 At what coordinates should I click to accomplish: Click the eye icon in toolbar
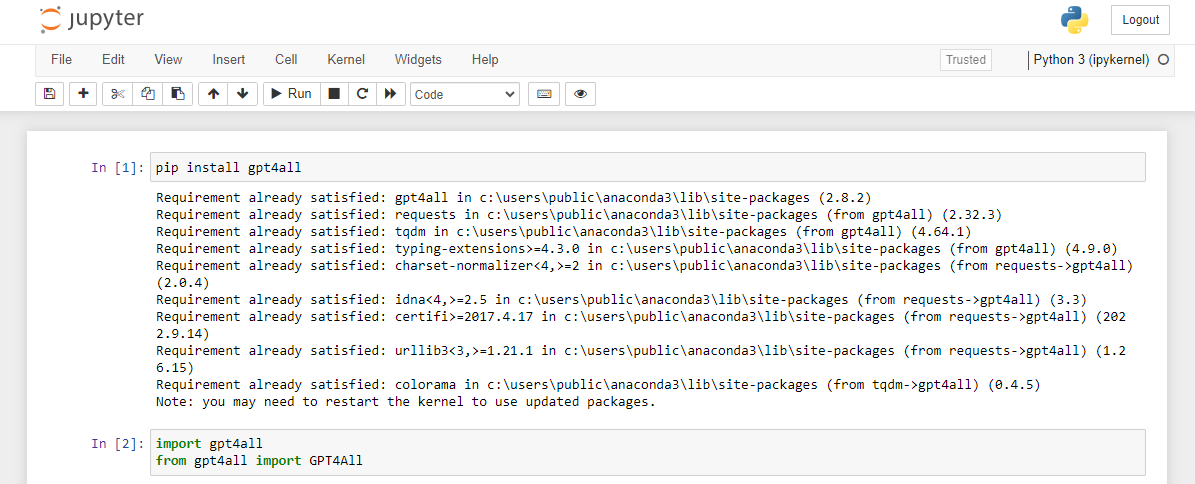[581, 94]
